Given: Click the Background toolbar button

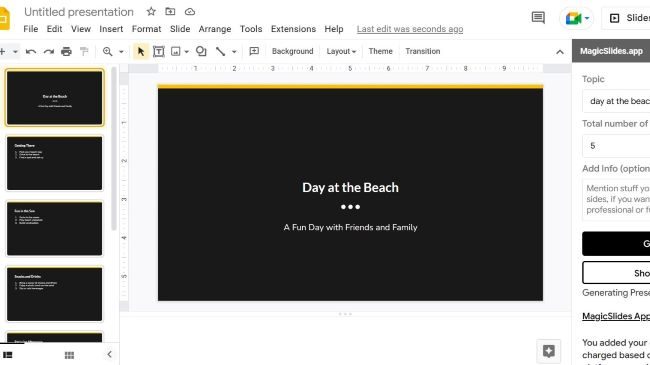Looking at the screenshot, I should (x=292, y=51).
